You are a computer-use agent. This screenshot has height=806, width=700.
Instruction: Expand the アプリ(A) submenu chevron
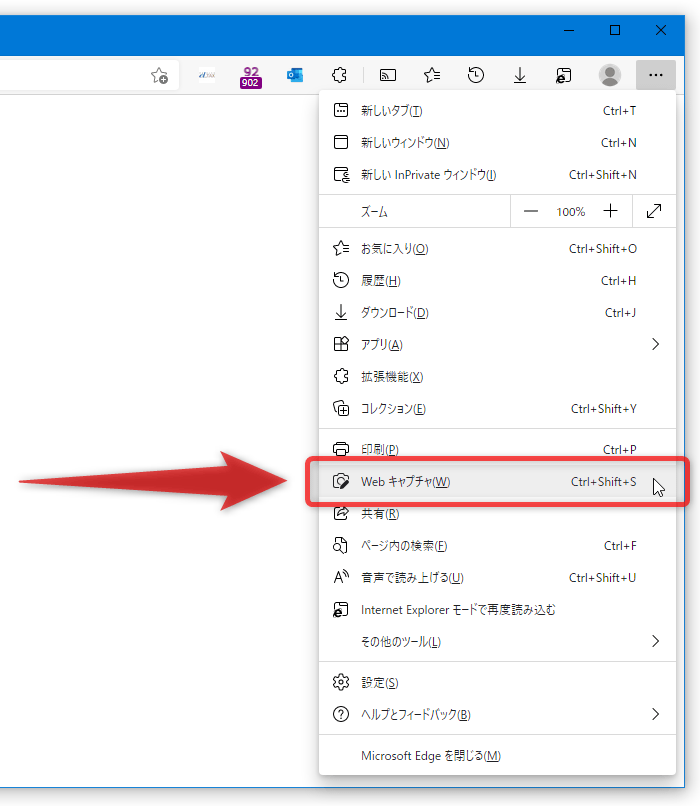pos(655,344)
